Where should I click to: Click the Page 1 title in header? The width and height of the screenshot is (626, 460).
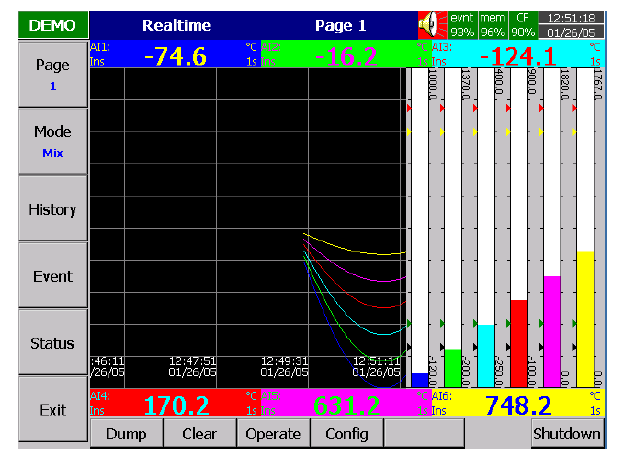[341, 26]
